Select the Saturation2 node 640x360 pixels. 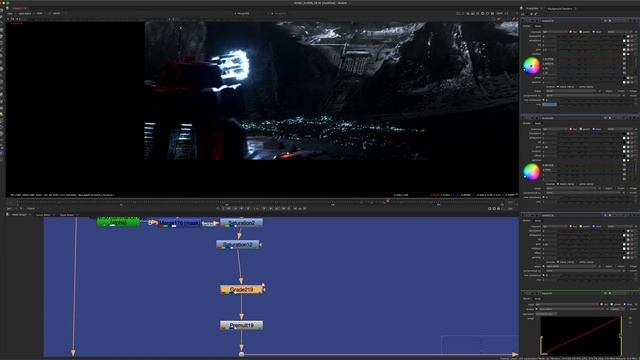pyautogui.click(x=241, y=223)
